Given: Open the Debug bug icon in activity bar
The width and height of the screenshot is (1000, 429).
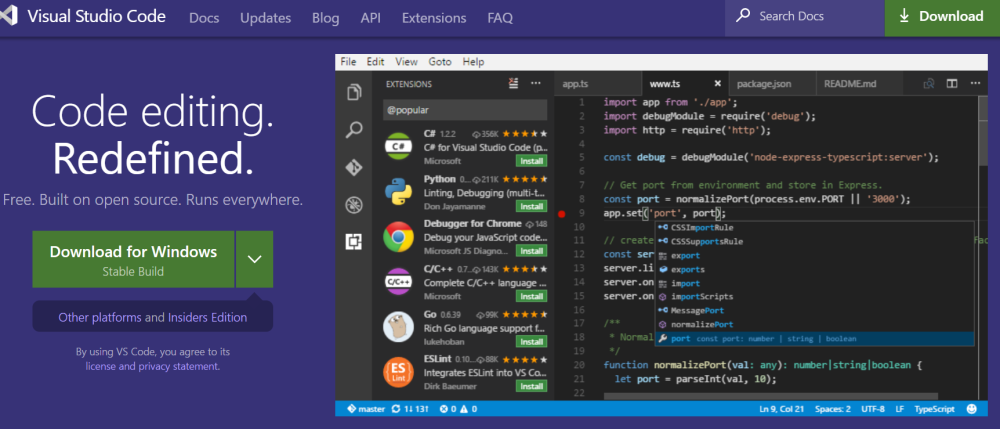Looking at the screenshot, I should tap(354, 205).
